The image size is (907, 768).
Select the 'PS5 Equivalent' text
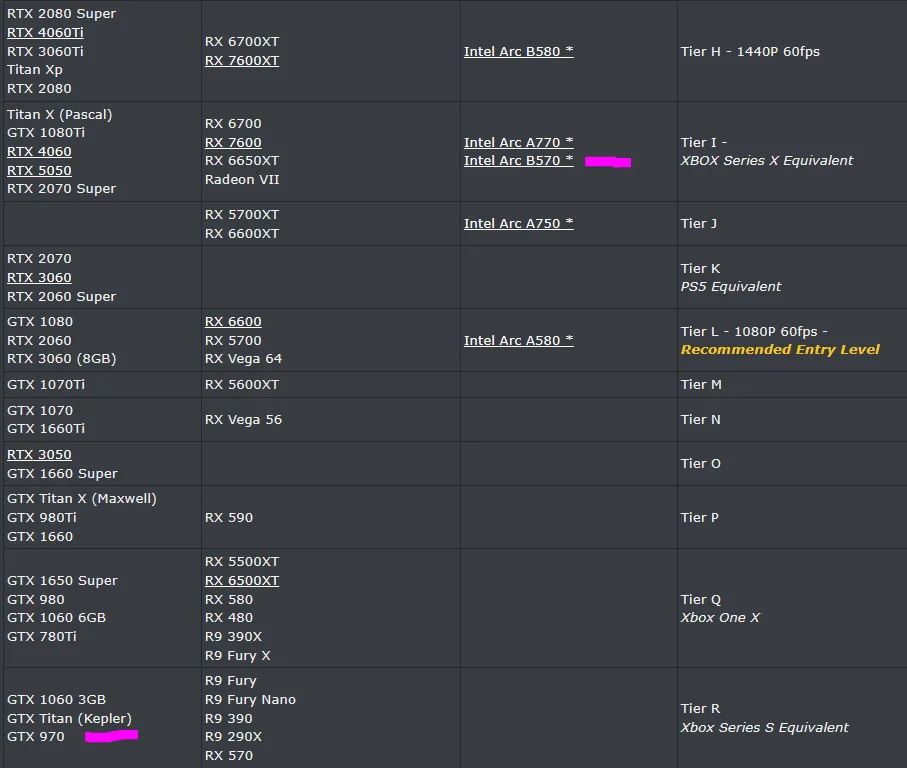coord(731,286)
